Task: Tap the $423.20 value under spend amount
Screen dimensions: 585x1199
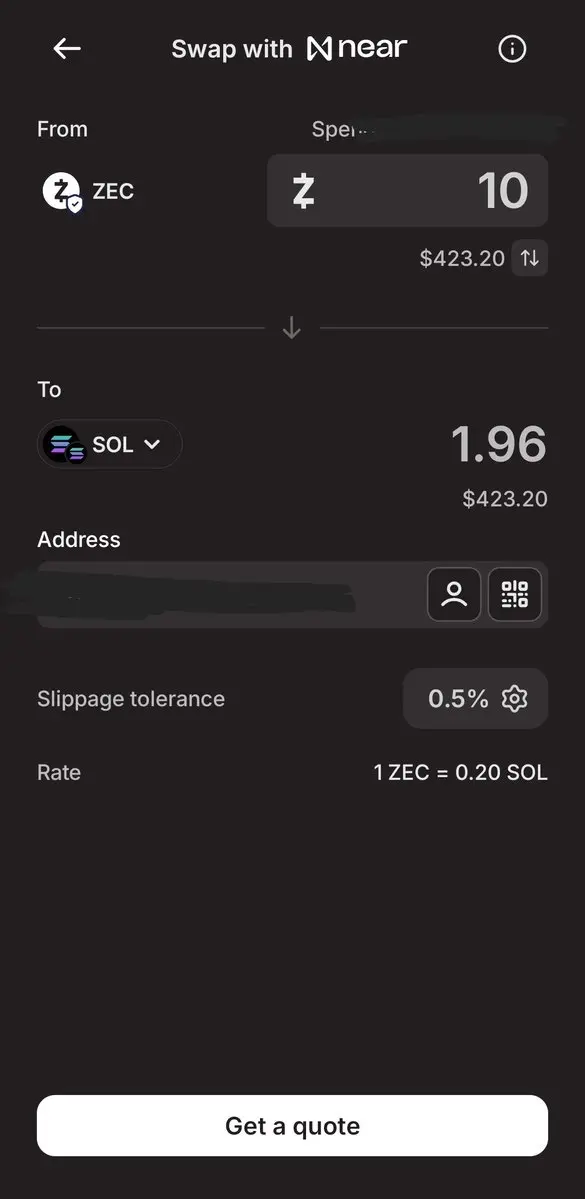Action: [x=462, y=258]
